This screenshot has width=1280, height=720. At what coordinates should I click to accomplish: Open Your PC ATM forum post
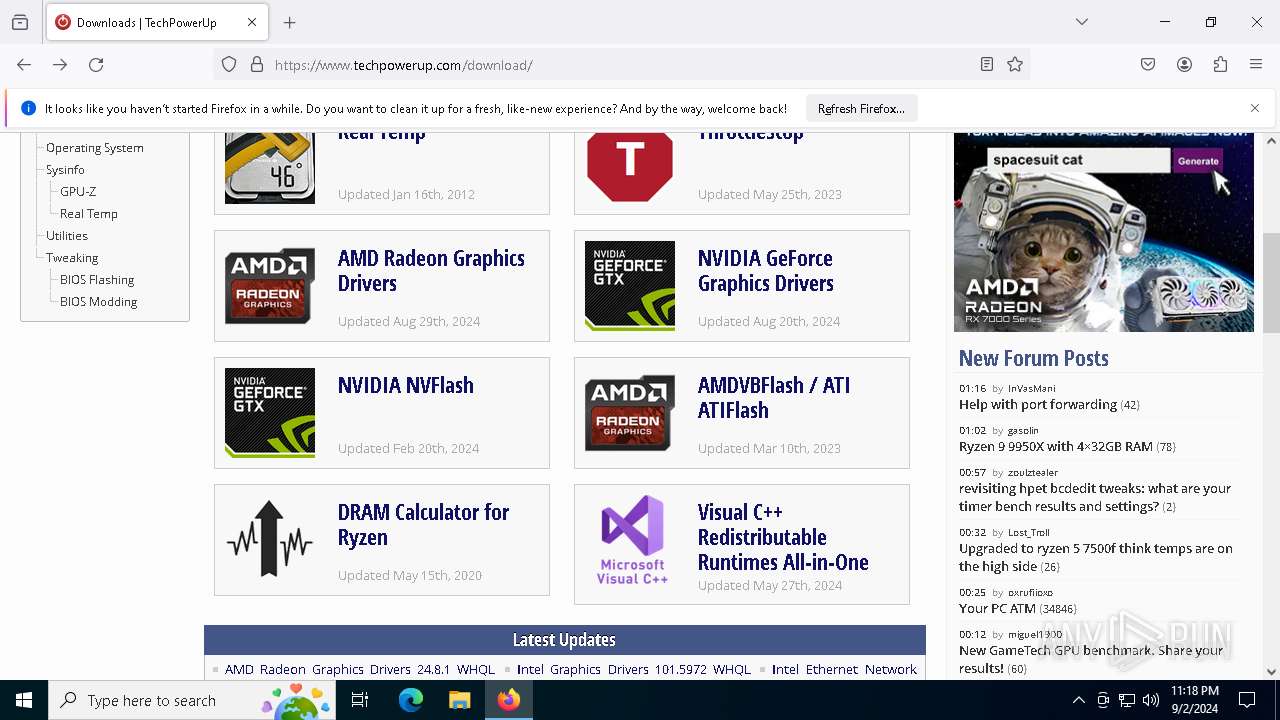point(997,609)
